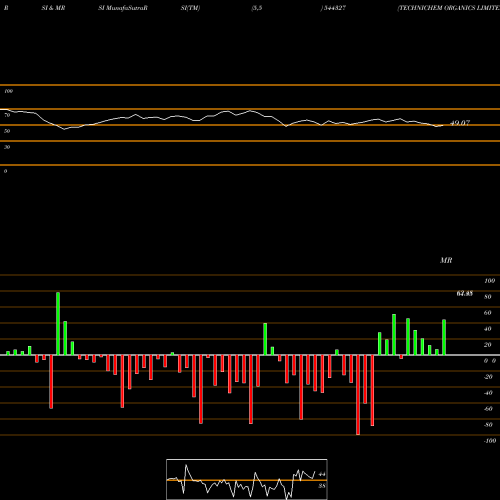Click the last green bar on right
The image size is (500, 500).
(x=444, y=337)
